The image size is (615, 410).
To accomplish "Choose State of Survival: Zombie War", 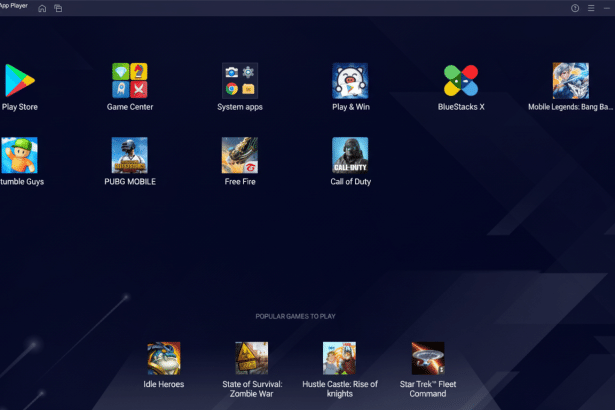I will point(252,358).
